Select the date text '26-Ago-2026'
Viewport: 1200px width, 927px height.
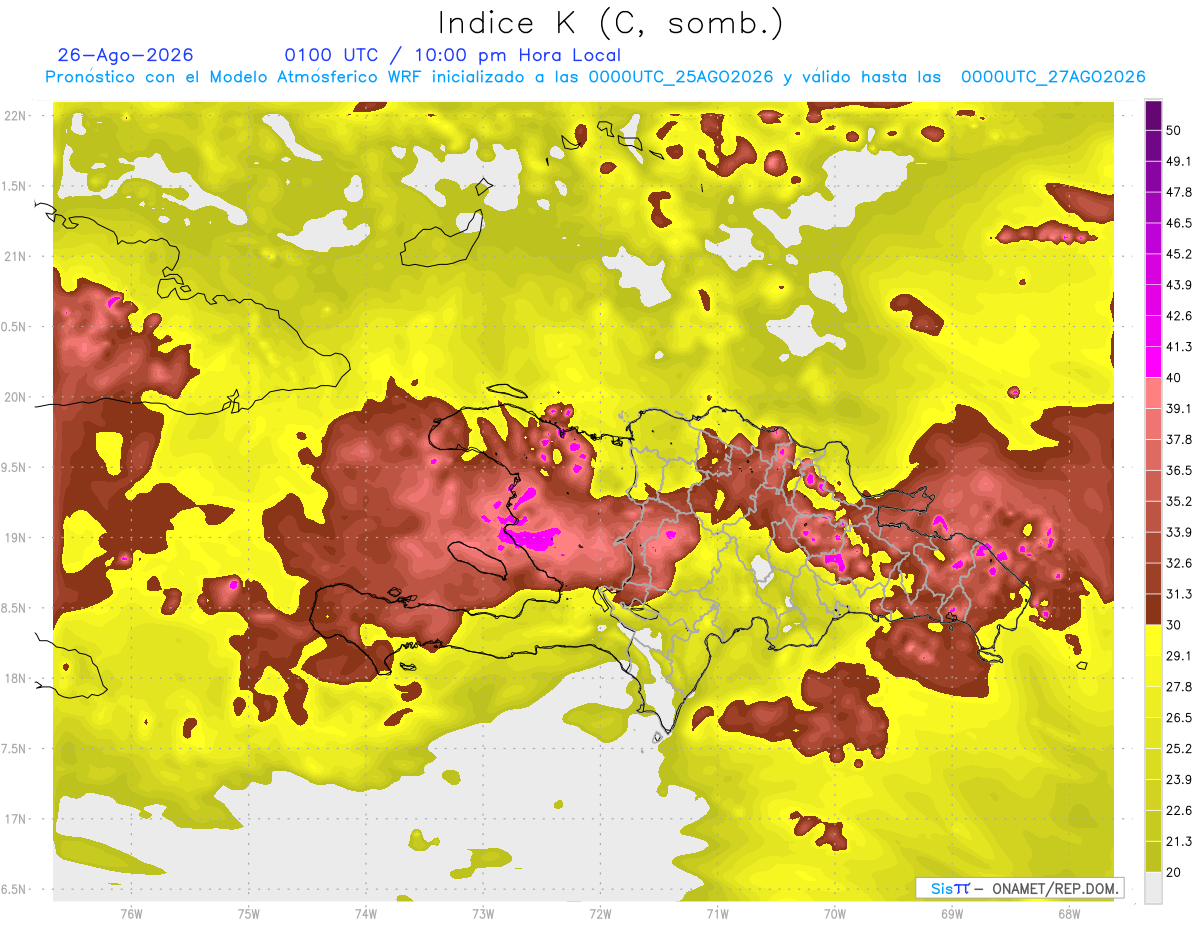pyautogui.click(x=126, y=55)
